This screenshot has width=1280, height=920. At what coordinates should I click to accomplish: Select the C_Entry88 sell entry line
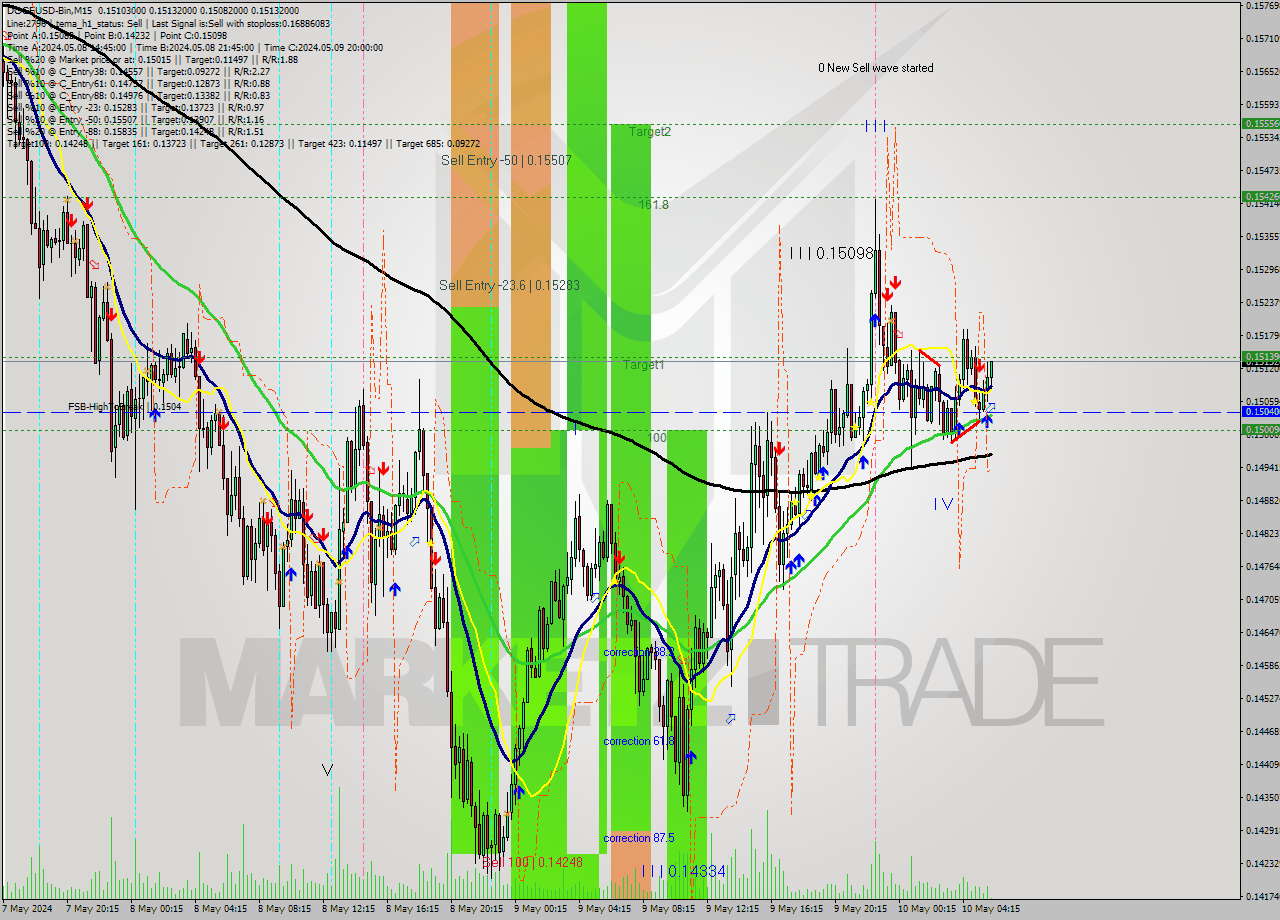(x=138, y=96)
